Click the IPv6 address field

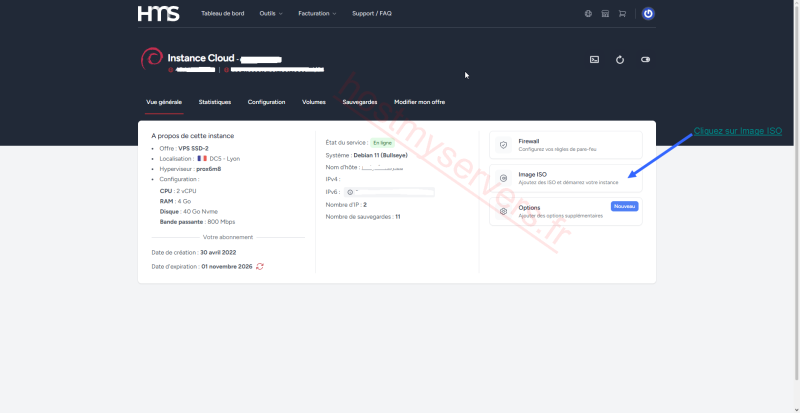coord(389,192)
